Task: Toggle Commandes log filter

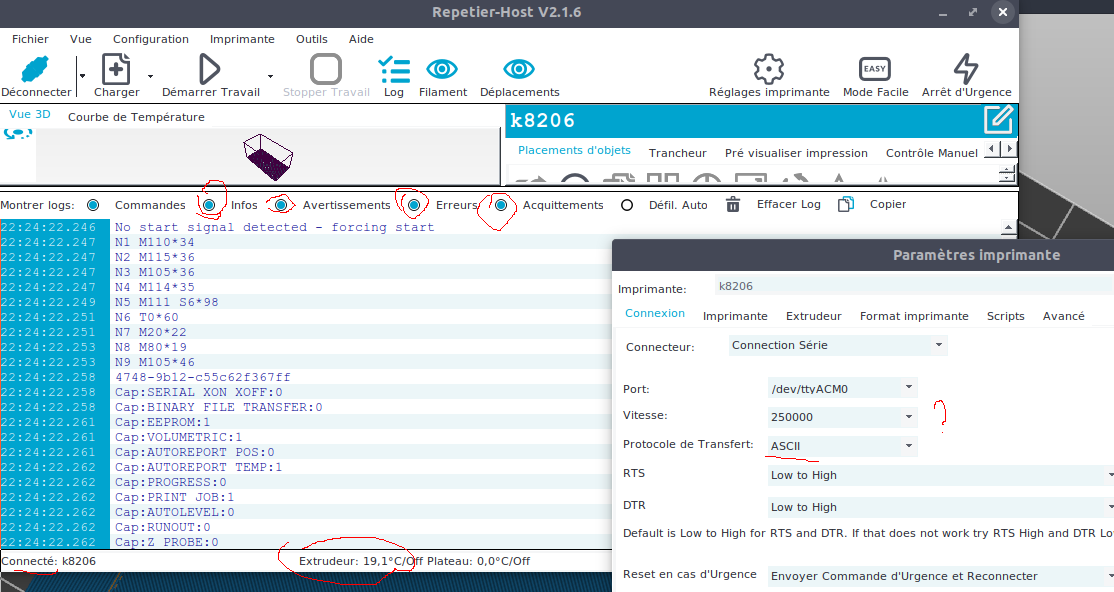Action: click(x=93, y=205)
